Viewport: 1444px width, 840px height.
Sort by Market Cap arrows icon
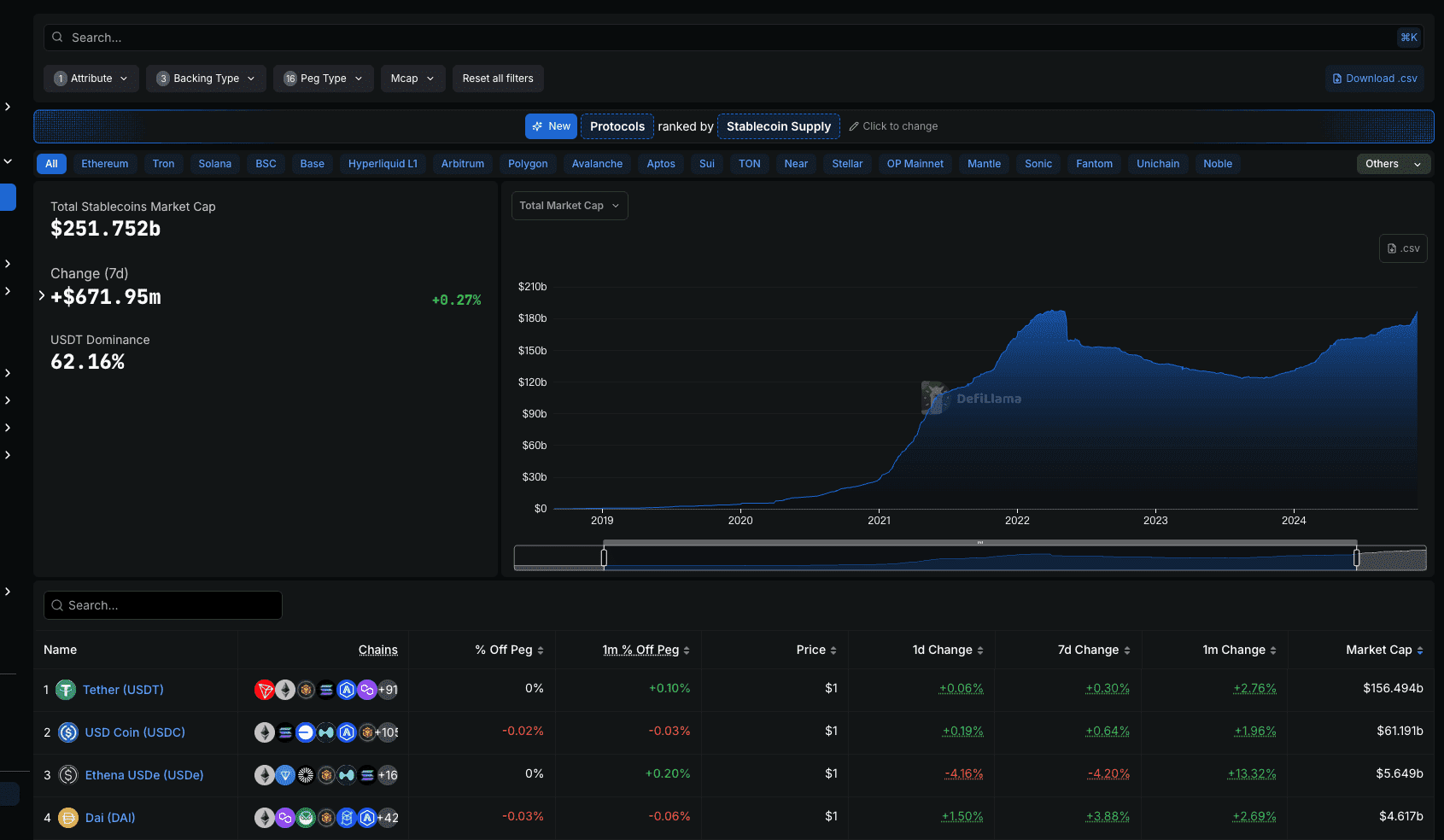point(1420,650)
